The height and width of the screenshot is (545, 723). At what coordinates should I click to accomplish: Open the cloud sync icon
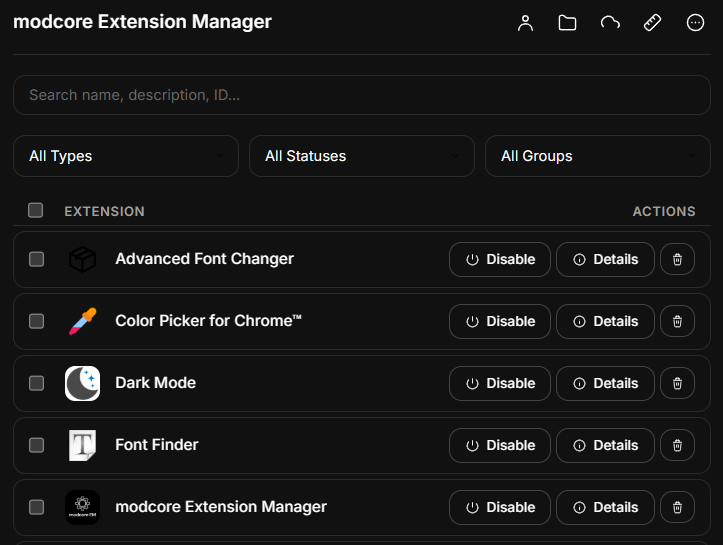click(610, 23)
